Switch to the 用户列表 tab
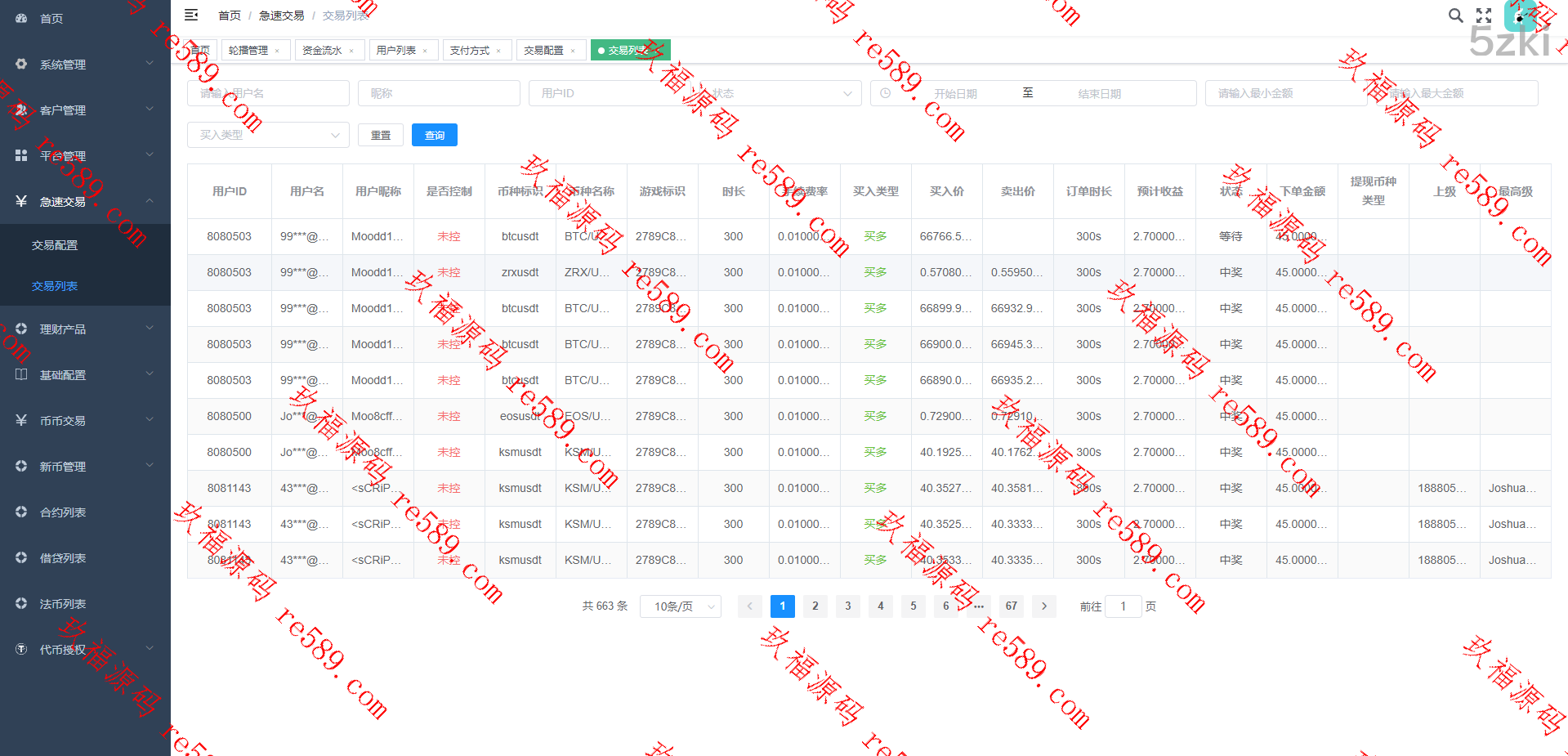The height and width of the screenshot is (756, 1568). tap(396, 51)
